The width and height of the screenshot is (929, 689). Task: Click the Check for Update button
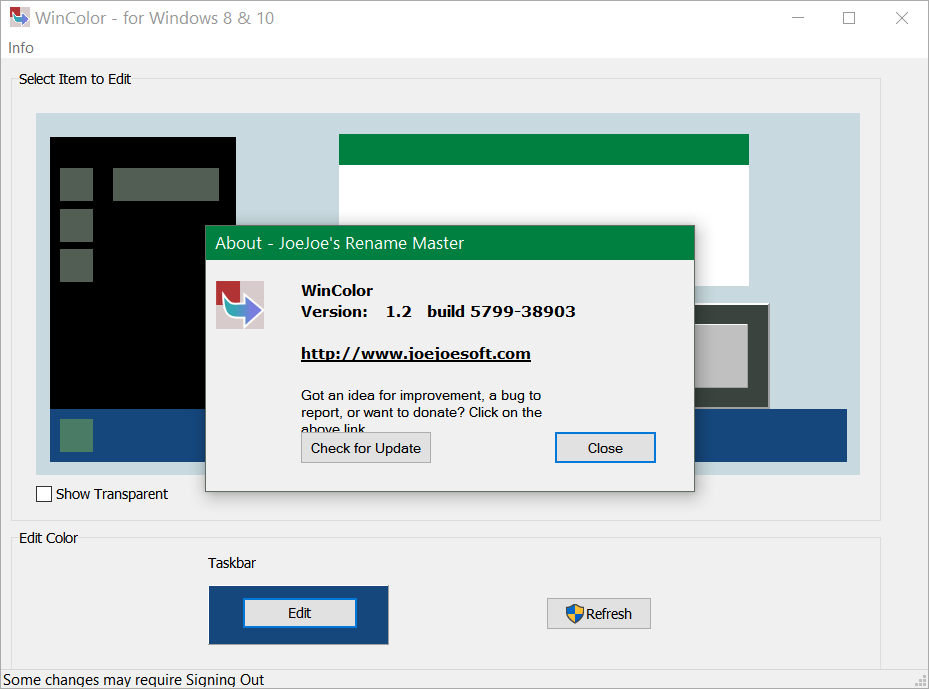(x=366, y=448)
